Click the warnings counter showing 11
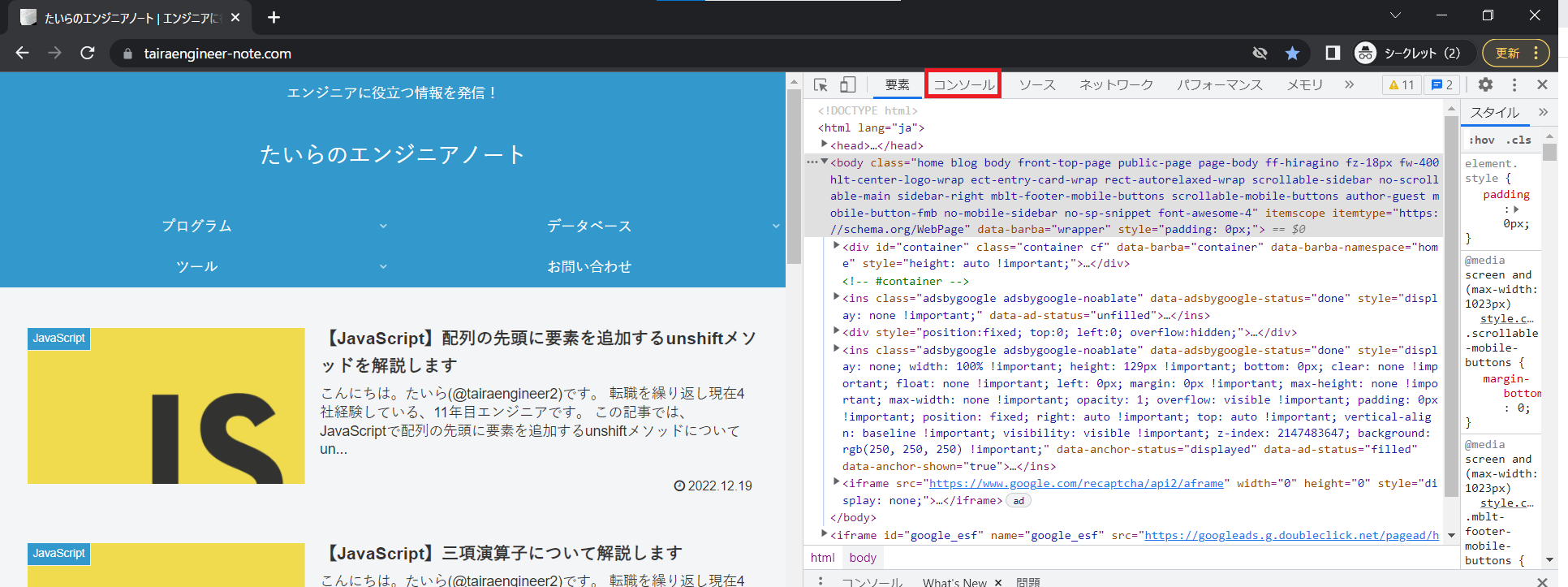Viewport: 1568px width, 587px height. [x=1402, y=85]
